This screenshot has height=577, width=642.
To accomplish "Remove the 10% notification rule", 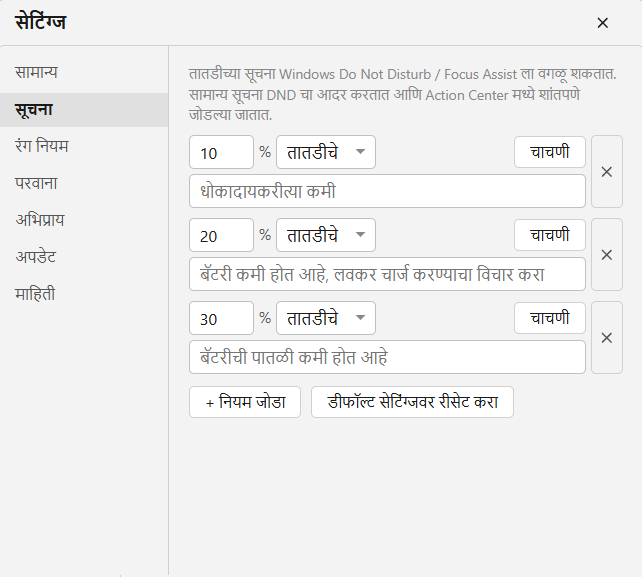I will coord(607,172).
